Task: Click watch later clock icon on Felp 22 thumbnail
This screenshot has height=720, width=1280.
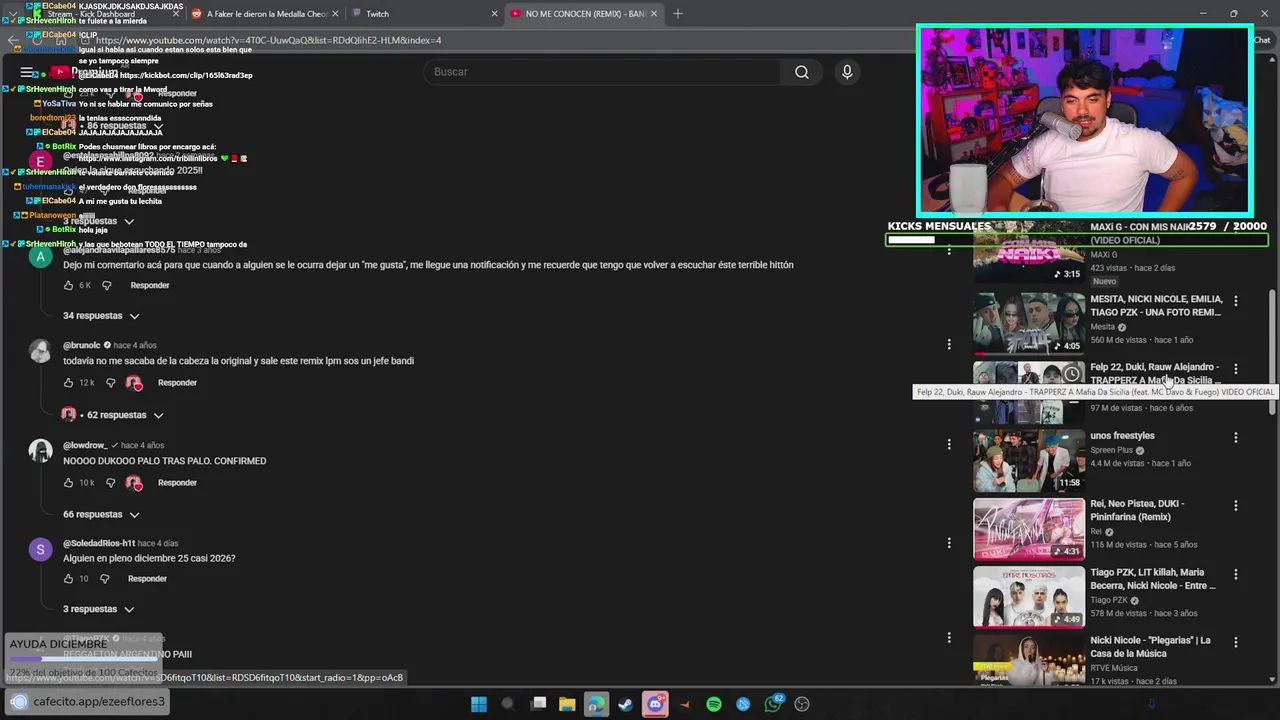Action: pyautogui.click(x=1071, y=374)
